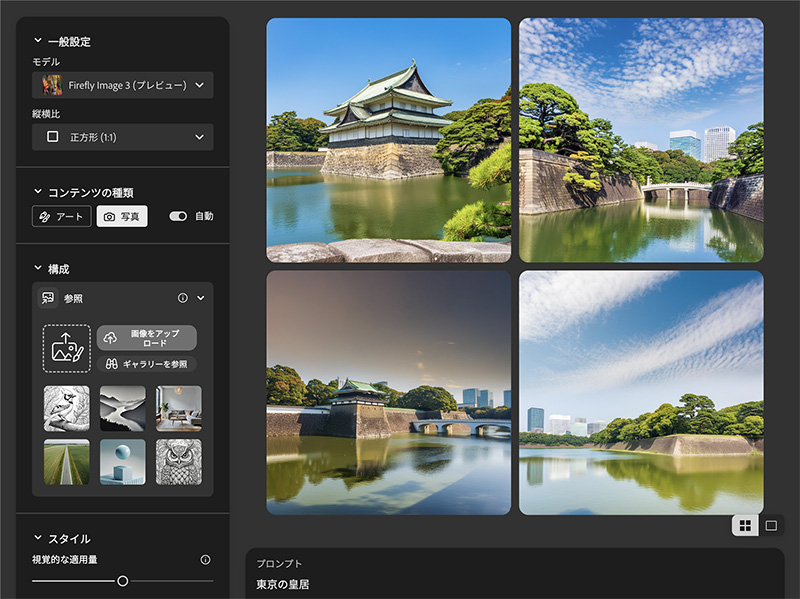800x599 pixels.
Task: Collapse the スタイル section
Action: (x=38, y=539)
